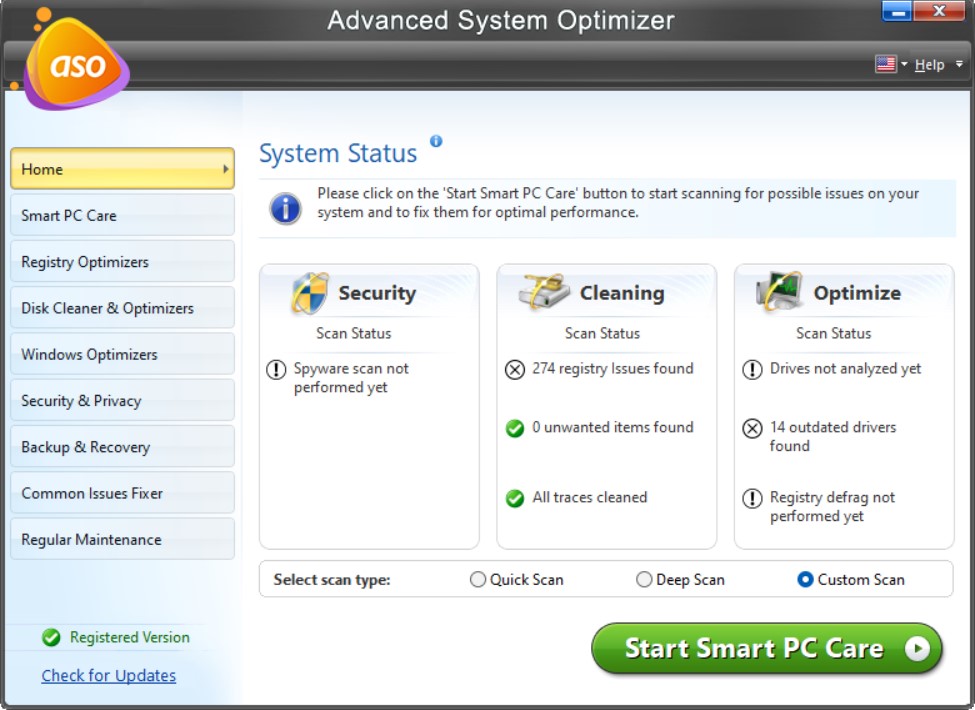Screen dimensions: 975x710
Task: Select the Deep Scan option
Action: click(644, 579)
